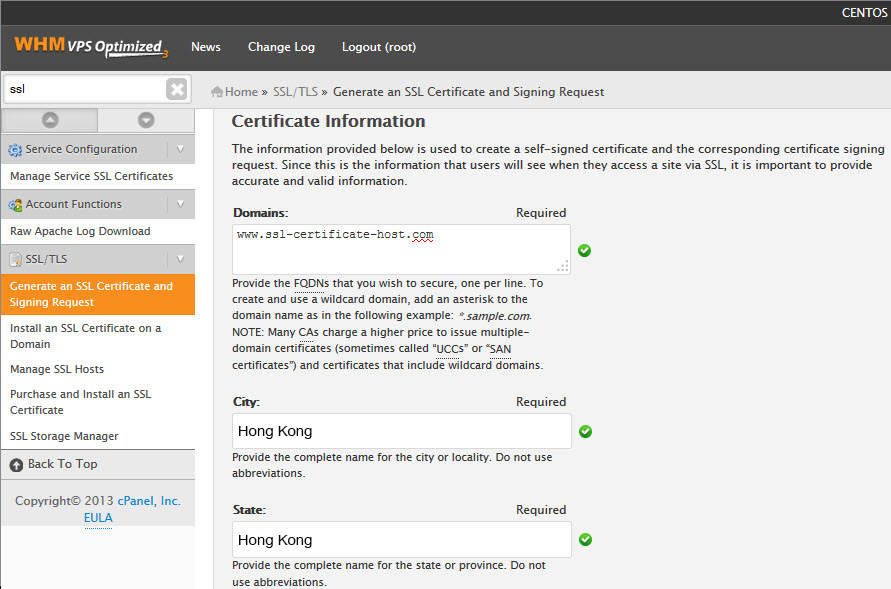
Task: Click the Home icon in breadcrumb
Action: tap(217, 92)
